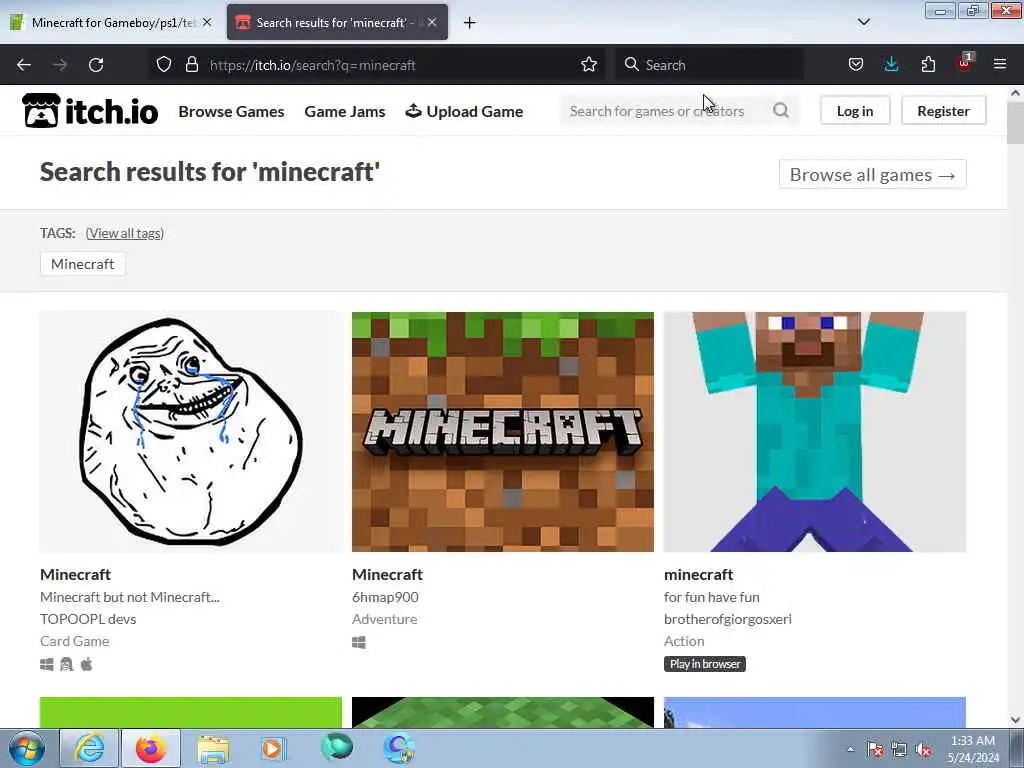
Task: Reload the current page
Action: coord(96,65)
